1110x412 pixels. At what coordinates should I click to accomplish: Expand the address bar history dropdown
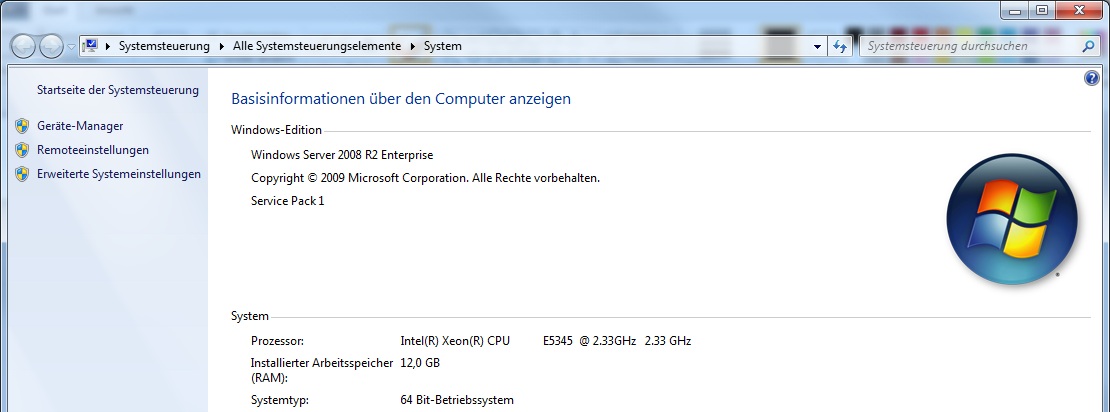(818, 46)
